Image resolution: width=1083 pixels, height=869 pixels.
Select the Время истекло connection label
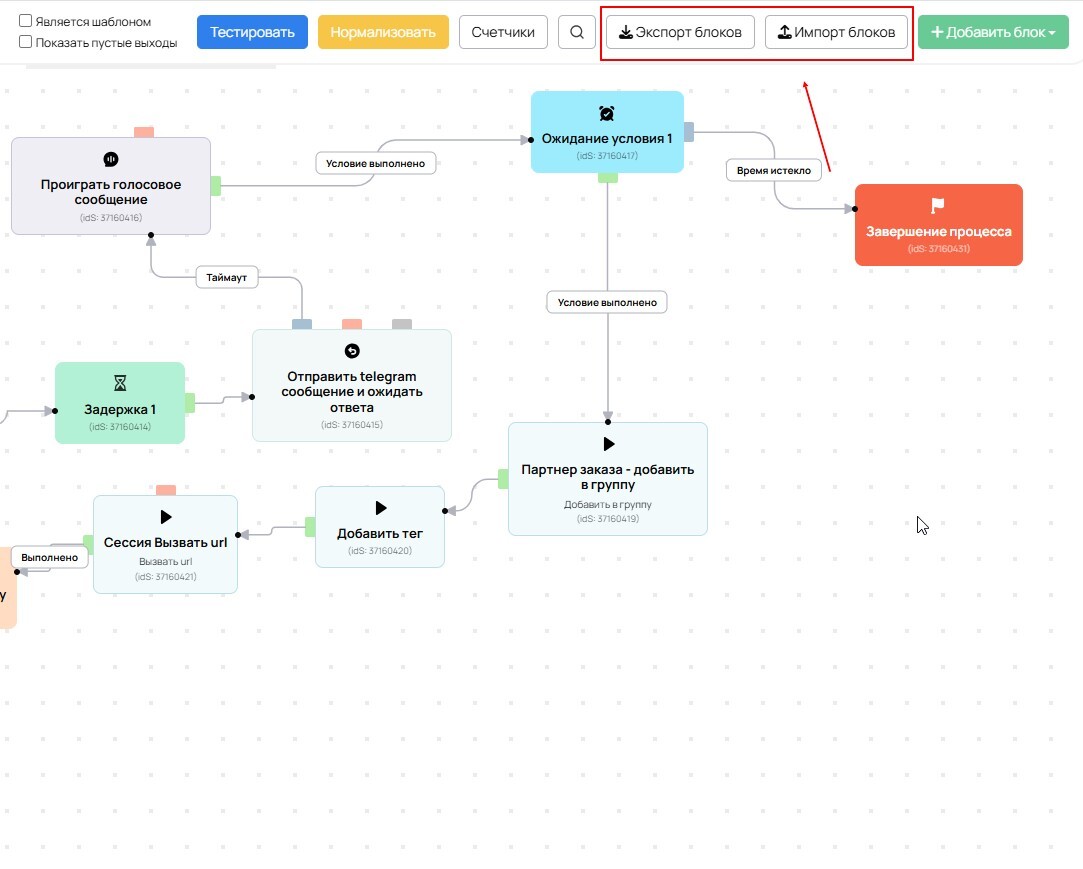click(x=773, y=170)
